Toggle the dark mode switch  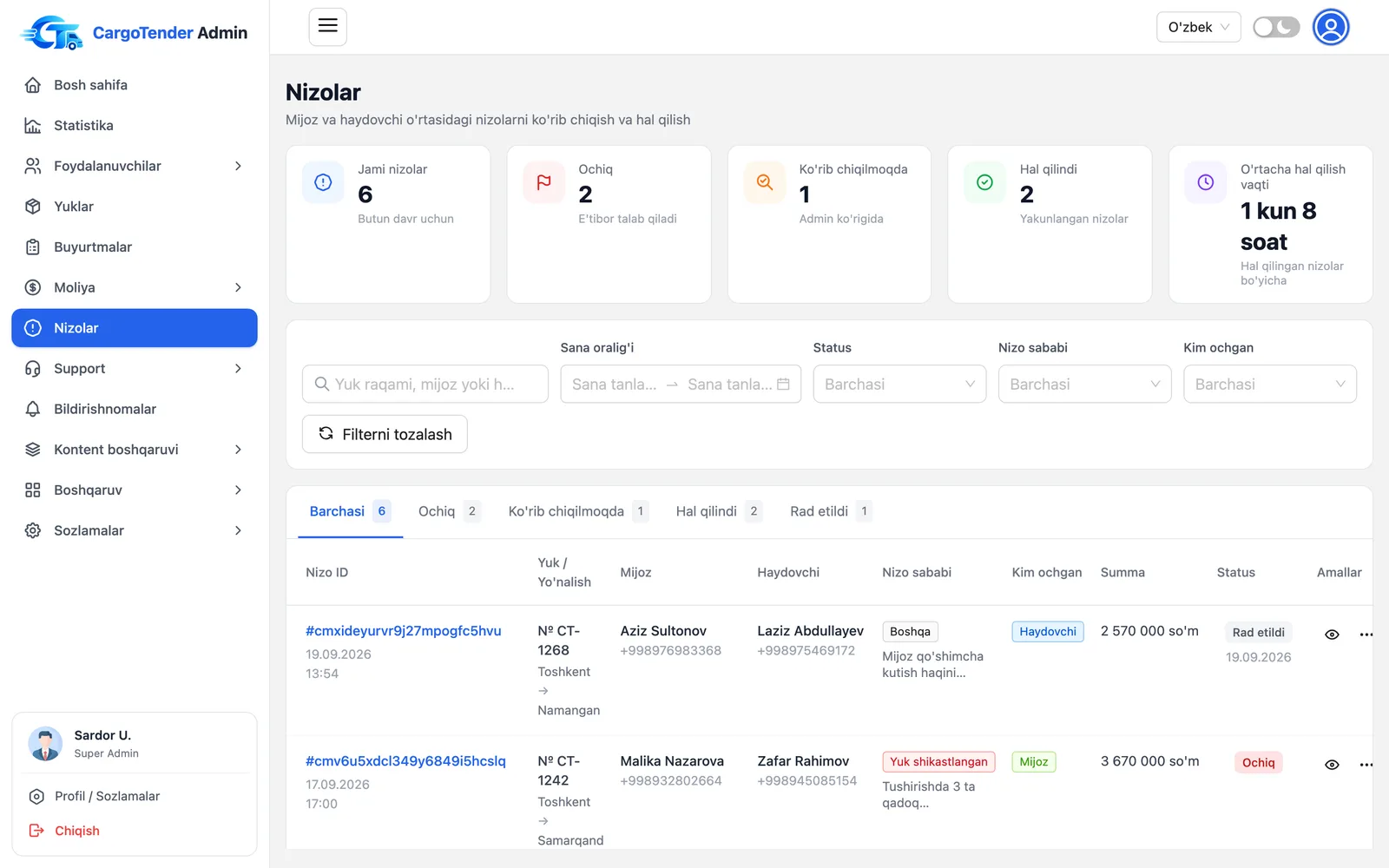(1276, 27)
